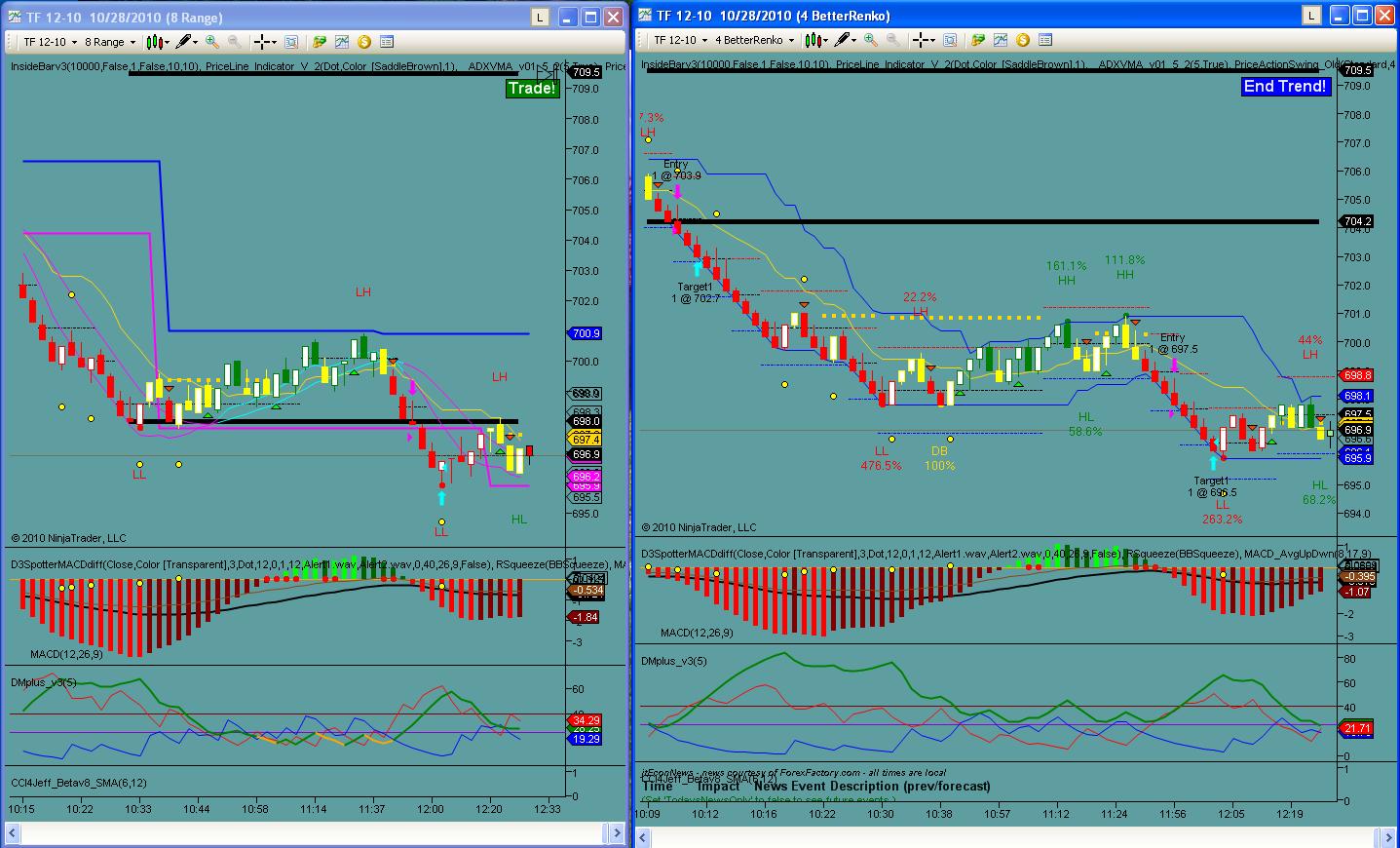Click the 161.1% HH swing label
Image resolution: width=1400 pixels, height=848 pixels.
click(x=1067, y=272)
